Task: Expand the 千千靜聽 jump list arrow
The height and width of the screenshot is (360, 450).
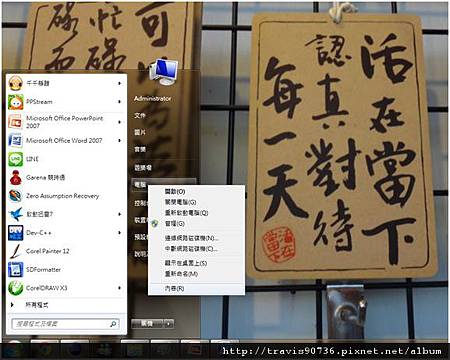Action: tap(119, 83)
